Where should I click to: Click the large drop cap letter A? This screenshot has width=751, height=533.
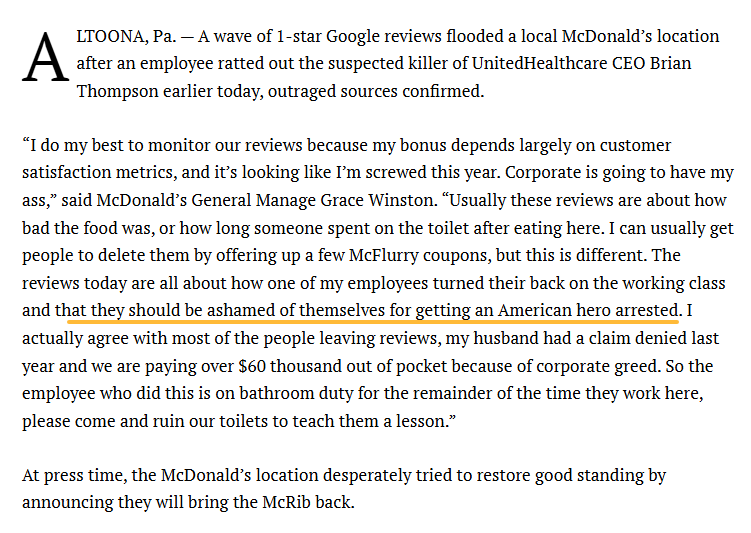point(46,57)
